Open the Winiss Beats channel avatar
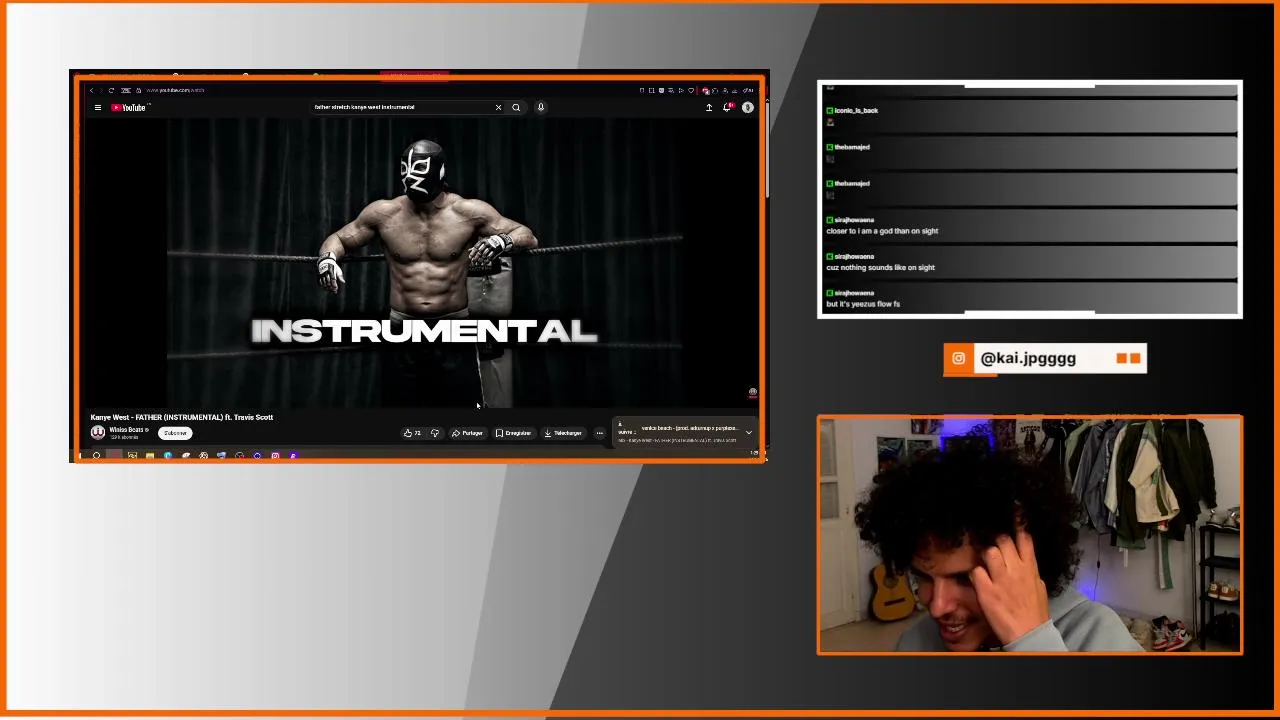 [98, 432]
